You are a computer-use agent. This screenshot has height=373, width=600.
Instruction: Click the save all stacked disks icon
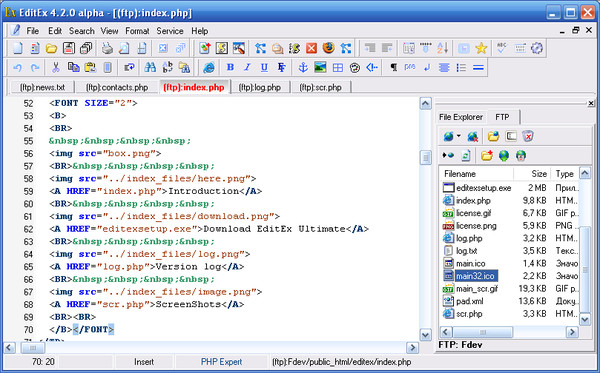click(86, 48)
